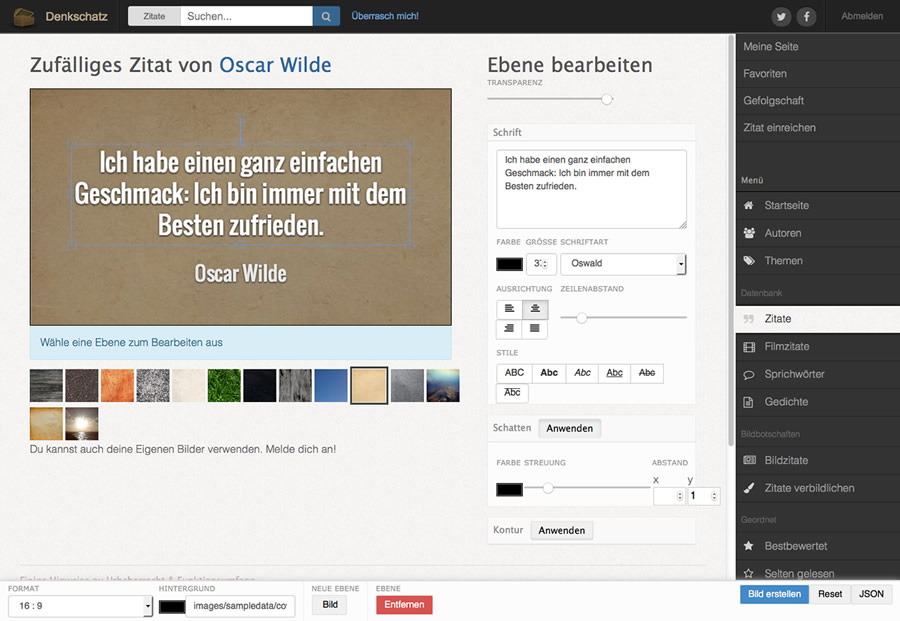Select the green grass background thumbnail

[x=223, y=385]
